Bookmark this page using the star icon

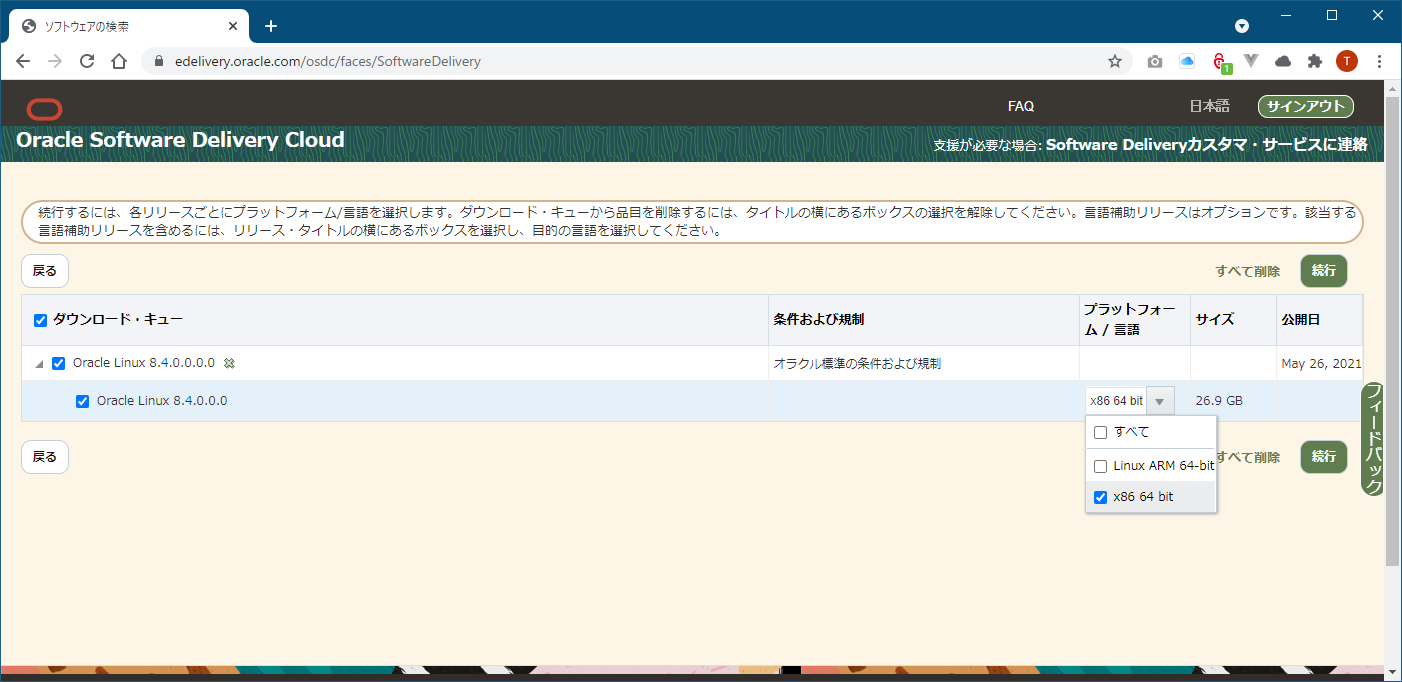[1115, 61]
